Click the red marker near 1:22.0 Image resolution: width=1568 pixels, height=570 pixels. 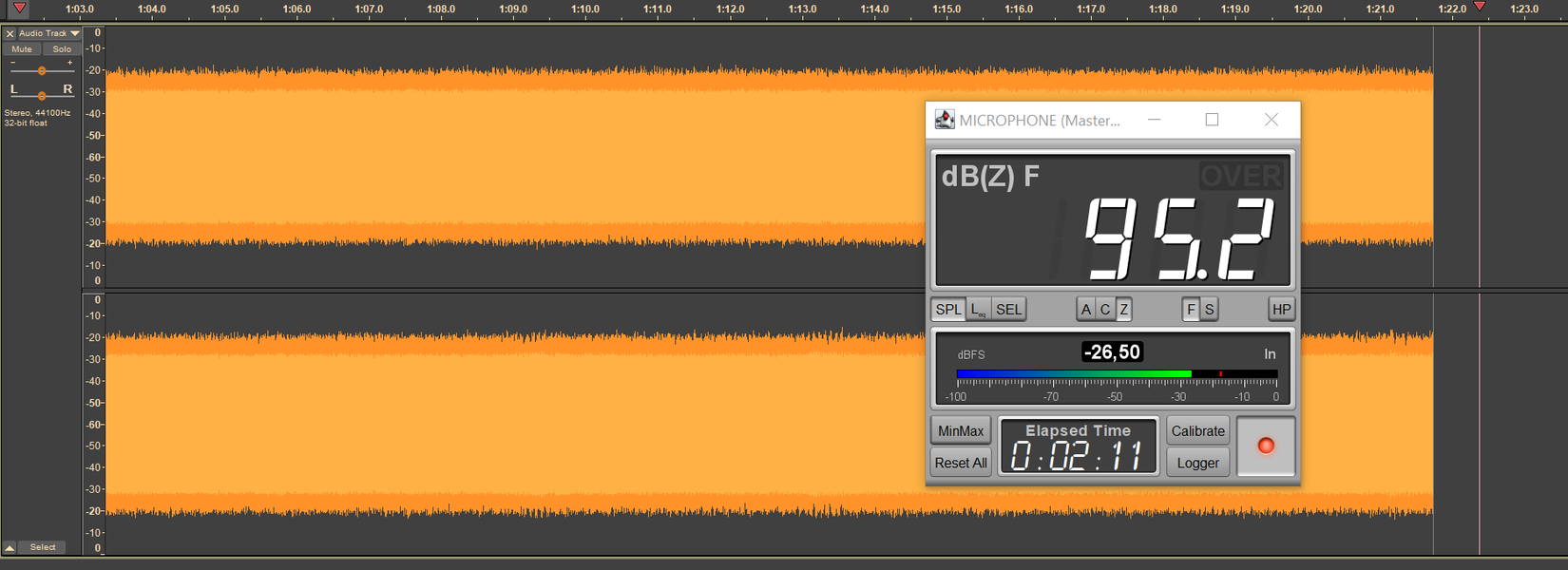pos(1480,7)
